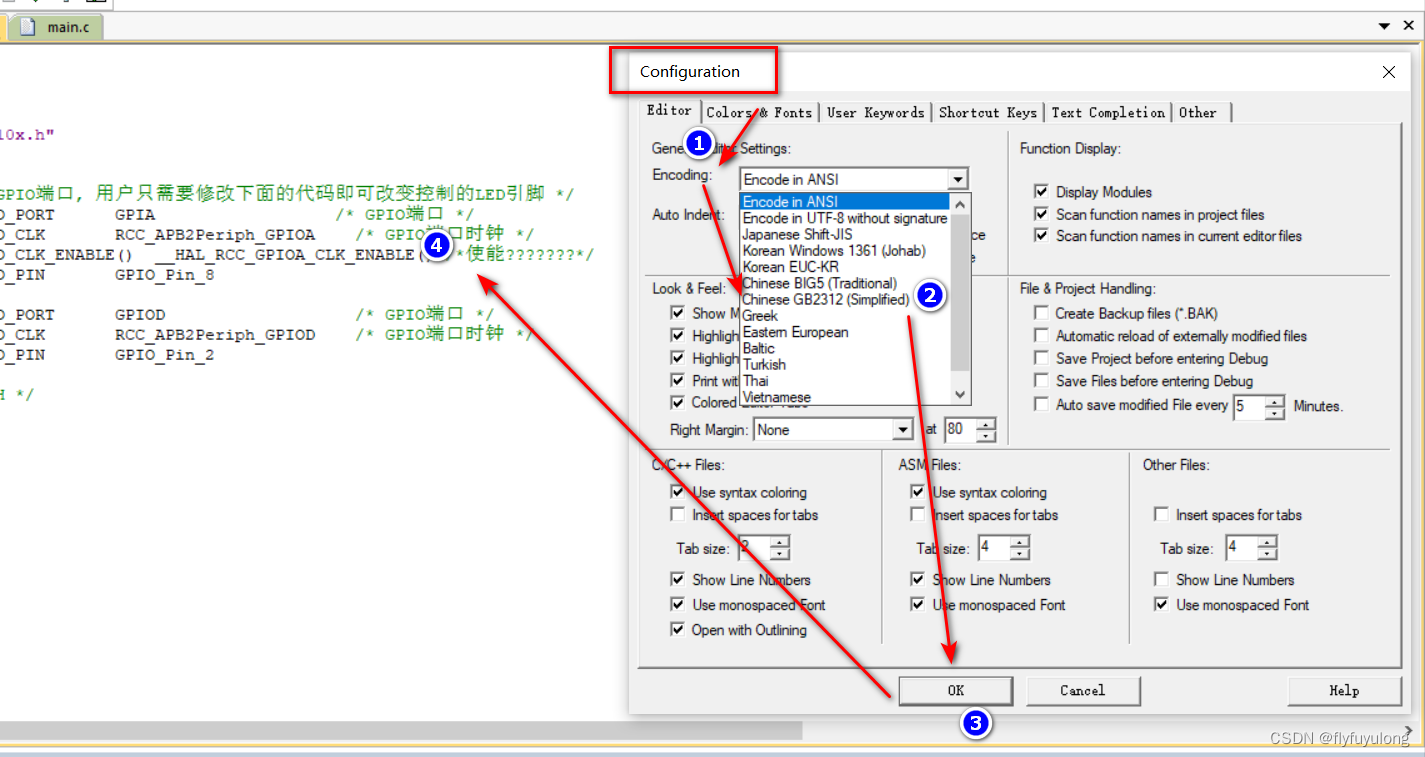This screenshot has height=757, width=1425.
Task: Increase Other Files tab size
Action: pyautogui.click(x=1268, y=543)
